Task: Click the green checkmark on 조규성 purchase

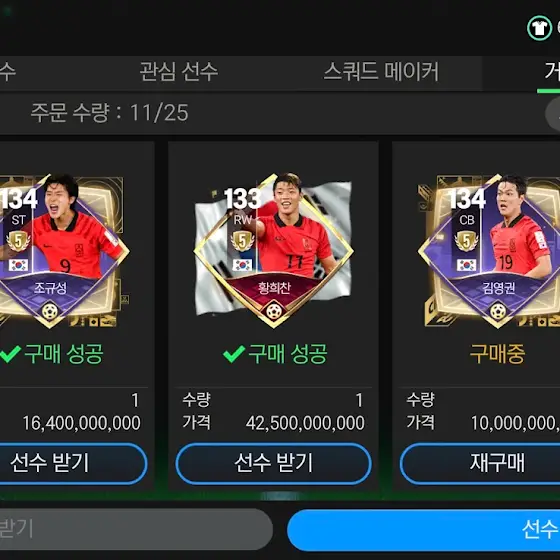Action: (10, 354)
